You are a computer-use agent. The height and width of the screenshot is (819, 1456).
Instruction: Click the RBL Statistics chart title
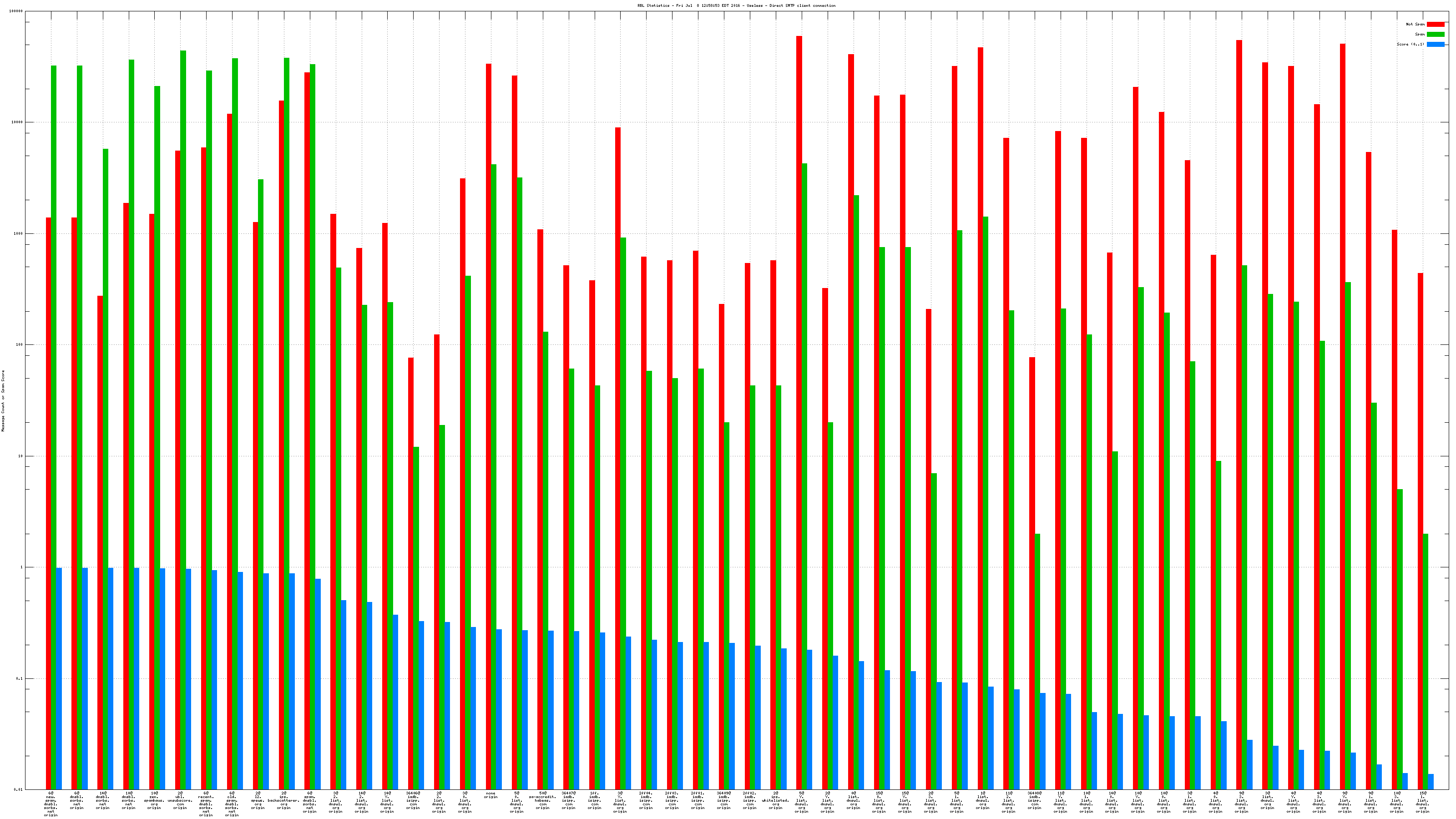click(736, 5)
